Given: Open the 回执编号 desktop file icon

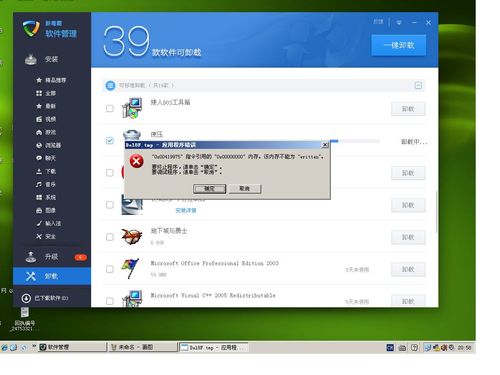Looking at the screenshot, I should pyautogui.click(x=24, y=319).
